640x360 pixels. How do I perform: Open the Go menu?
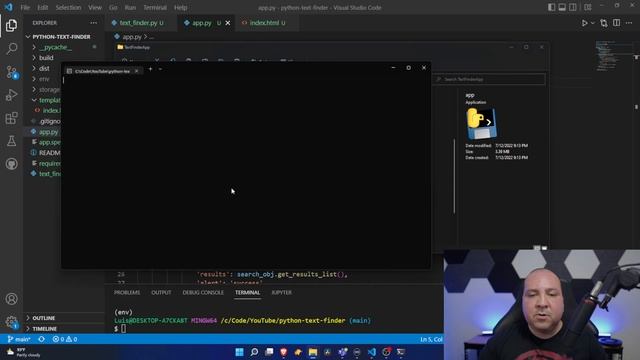113,7
